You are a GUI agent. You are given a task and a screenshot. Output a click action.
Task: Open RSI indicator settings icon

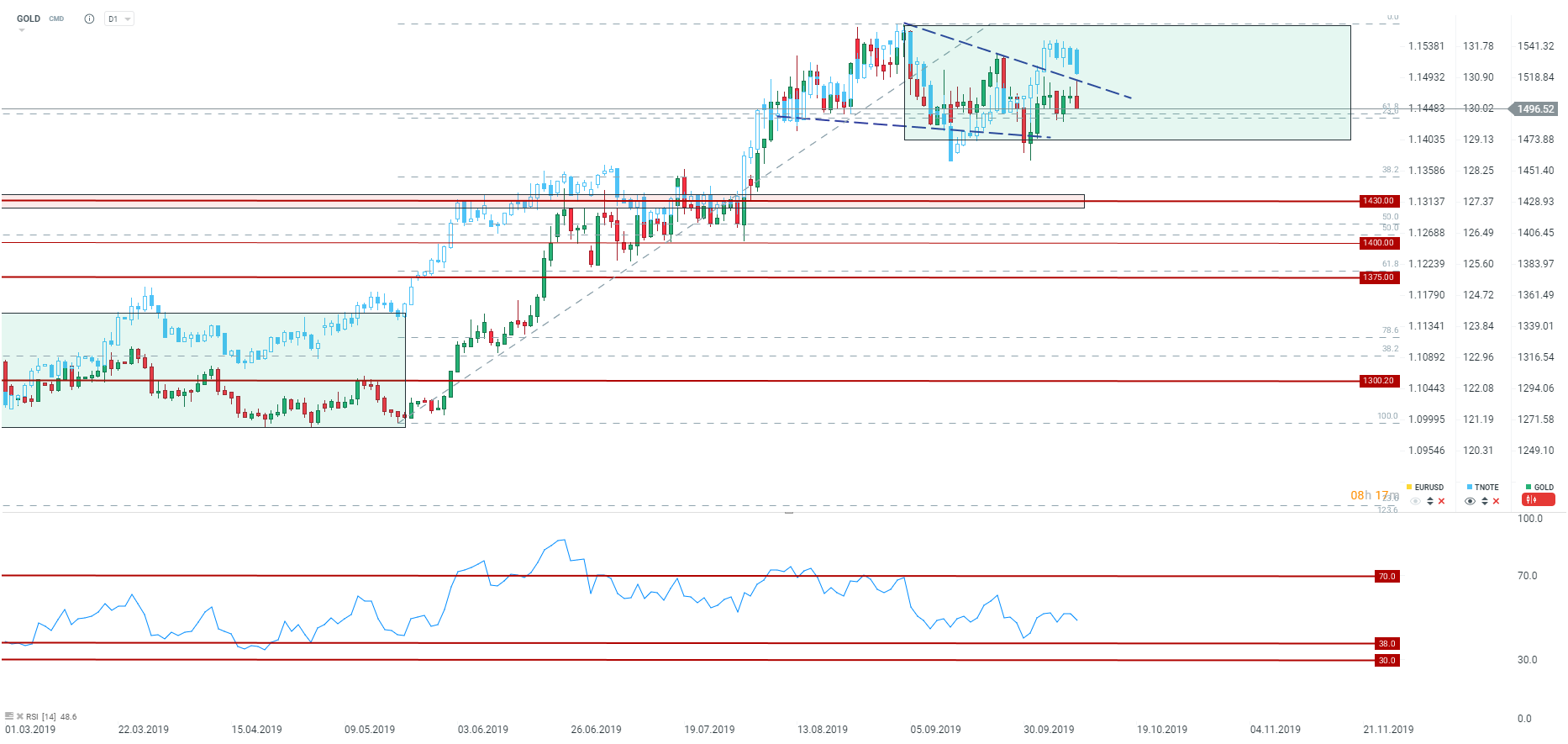[9, 716]
